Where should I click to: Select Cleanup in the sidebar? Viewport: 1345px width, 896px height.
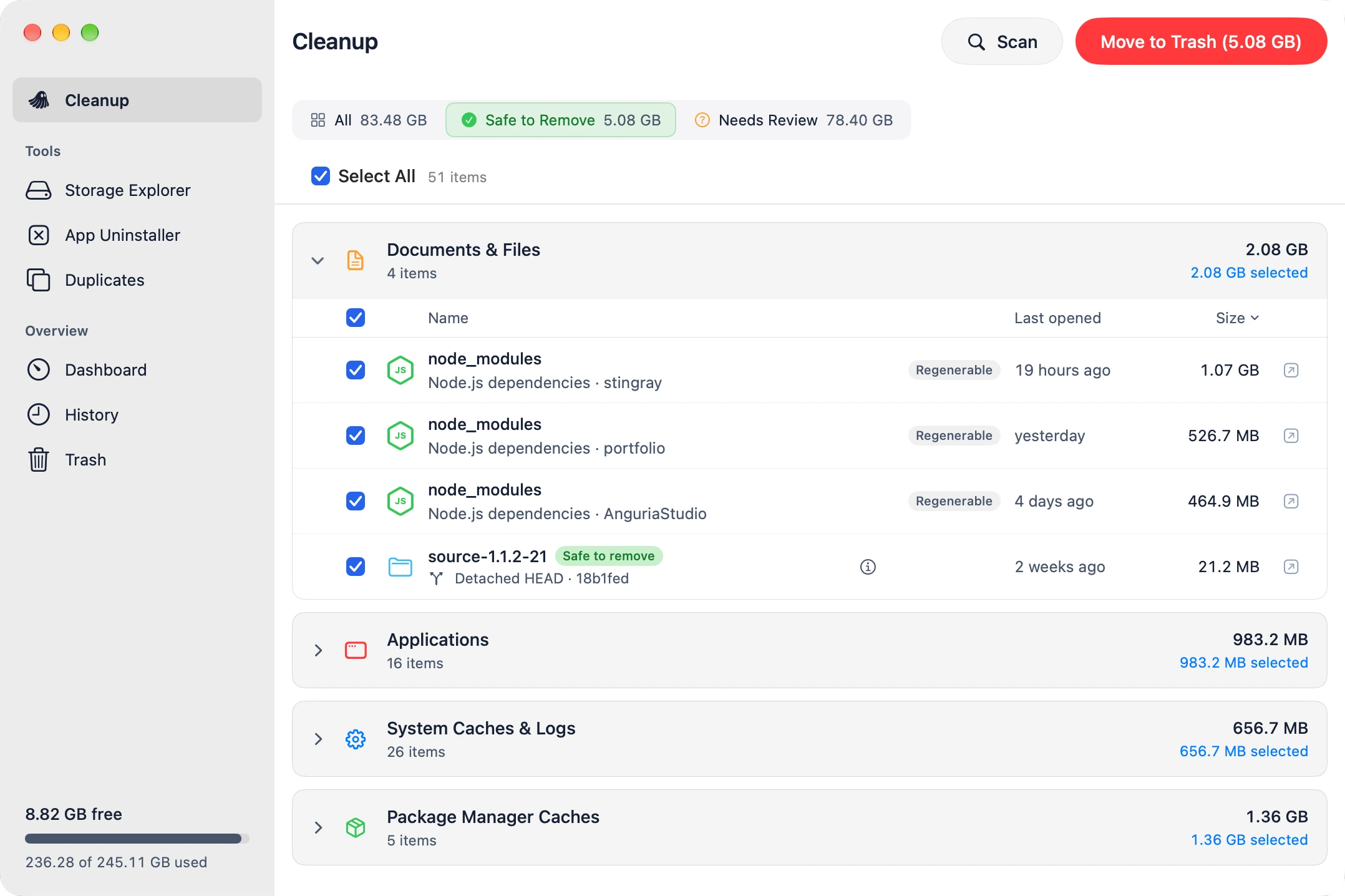click(x=137, y=100)
